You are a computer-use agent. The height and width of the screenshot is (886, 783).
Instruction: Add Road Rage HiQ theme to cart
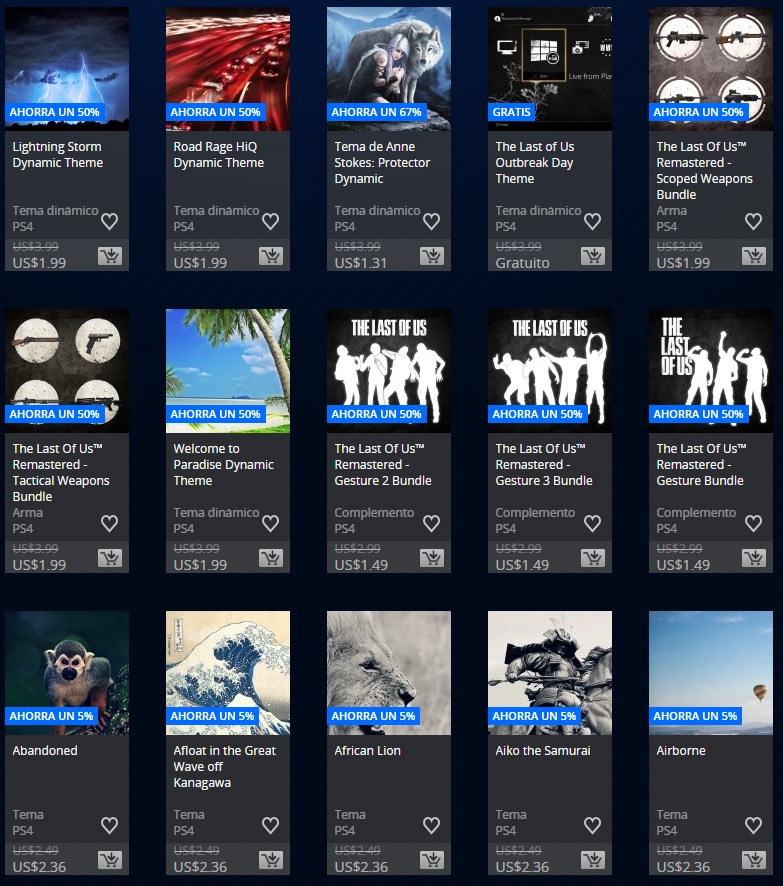tap(270, 256)
